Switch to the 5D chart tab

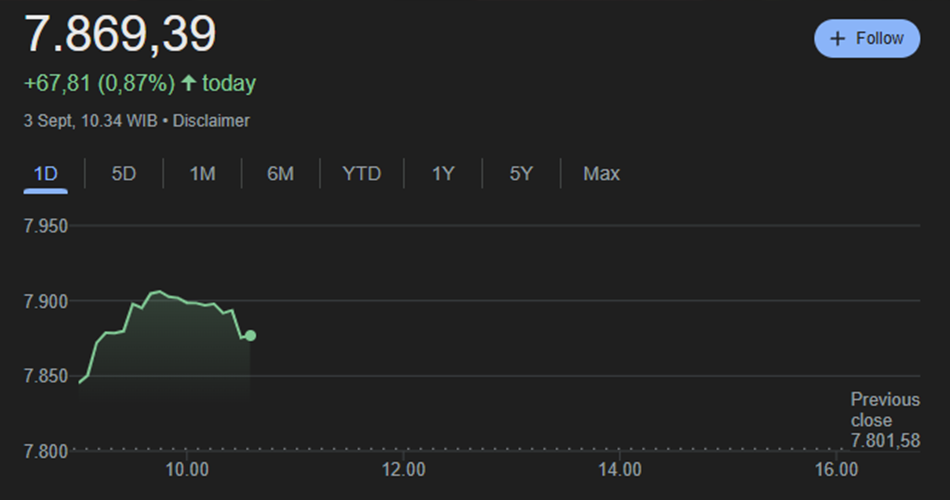pyautogui.click(x=123, y=174)
